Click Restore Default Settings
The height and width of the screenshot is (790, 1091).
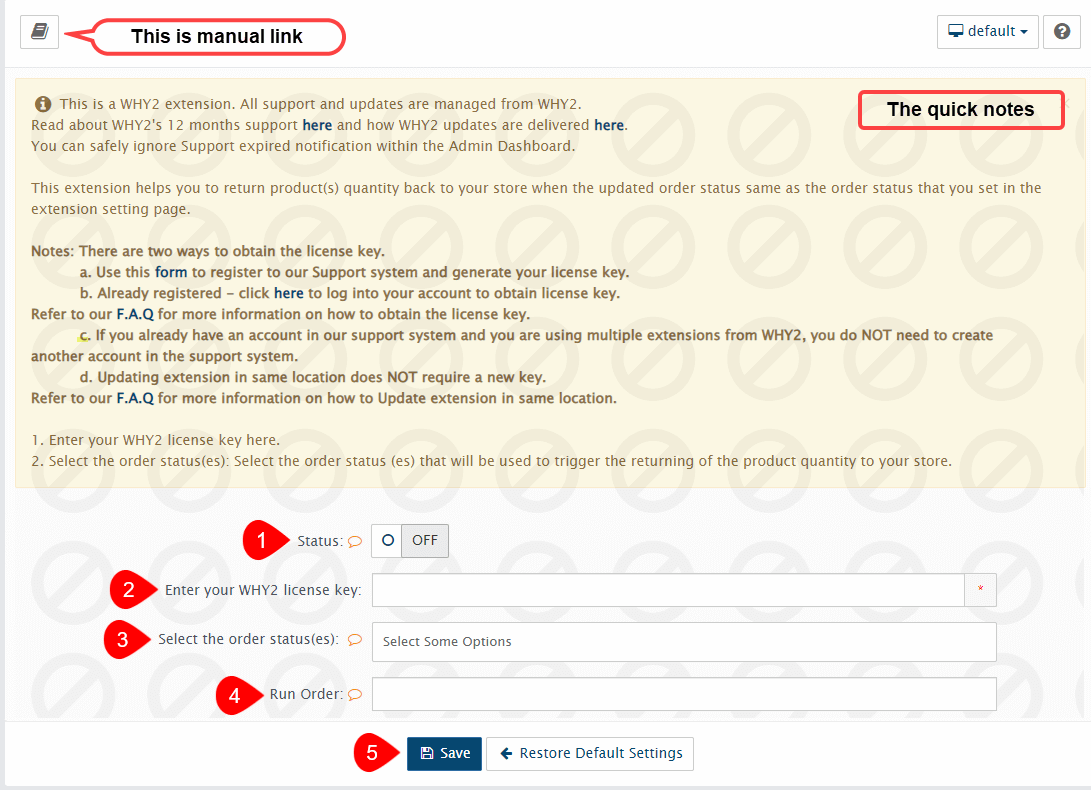[589, 754]
